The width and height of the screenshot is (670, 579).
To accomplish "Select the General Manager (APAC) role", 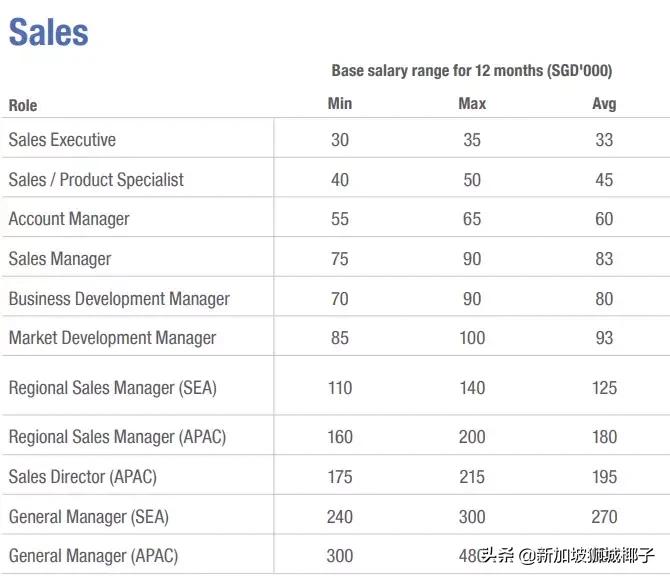I will coord(93,556).
